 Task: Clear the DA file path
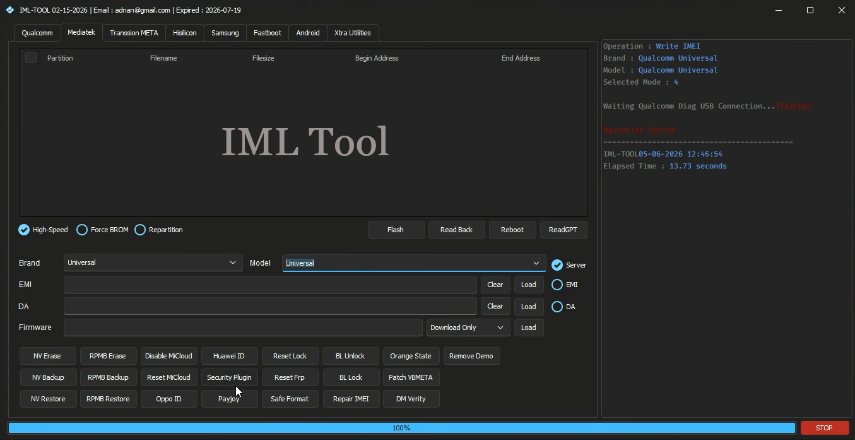click(x=495, y=306)
